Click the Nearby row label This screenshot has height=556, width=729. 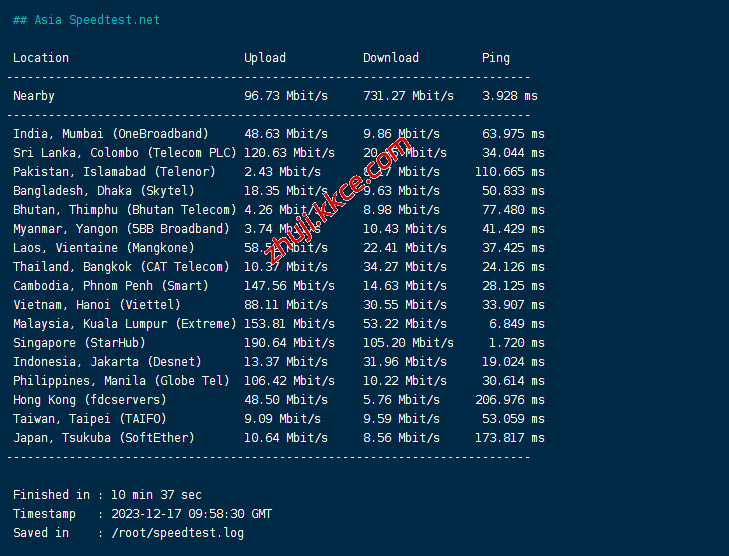pyautogui.click(x=34, y=96)
